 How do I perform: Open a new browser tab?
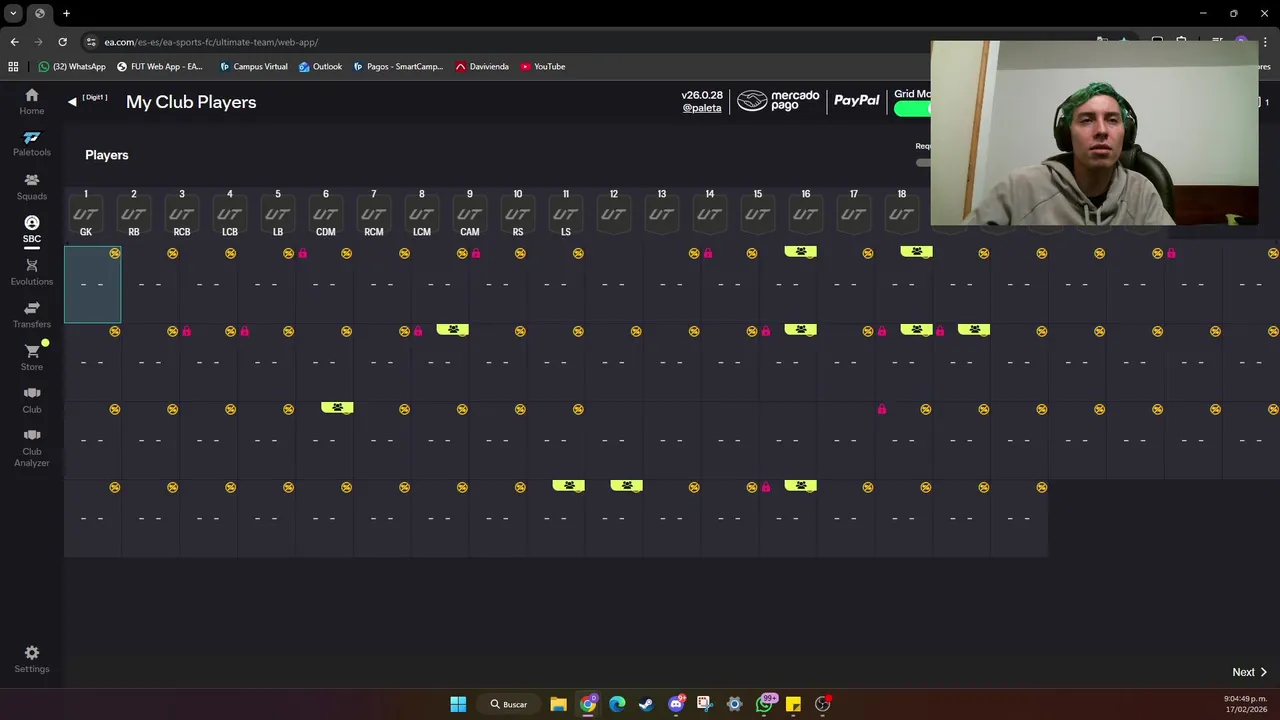tap(66, 13)
